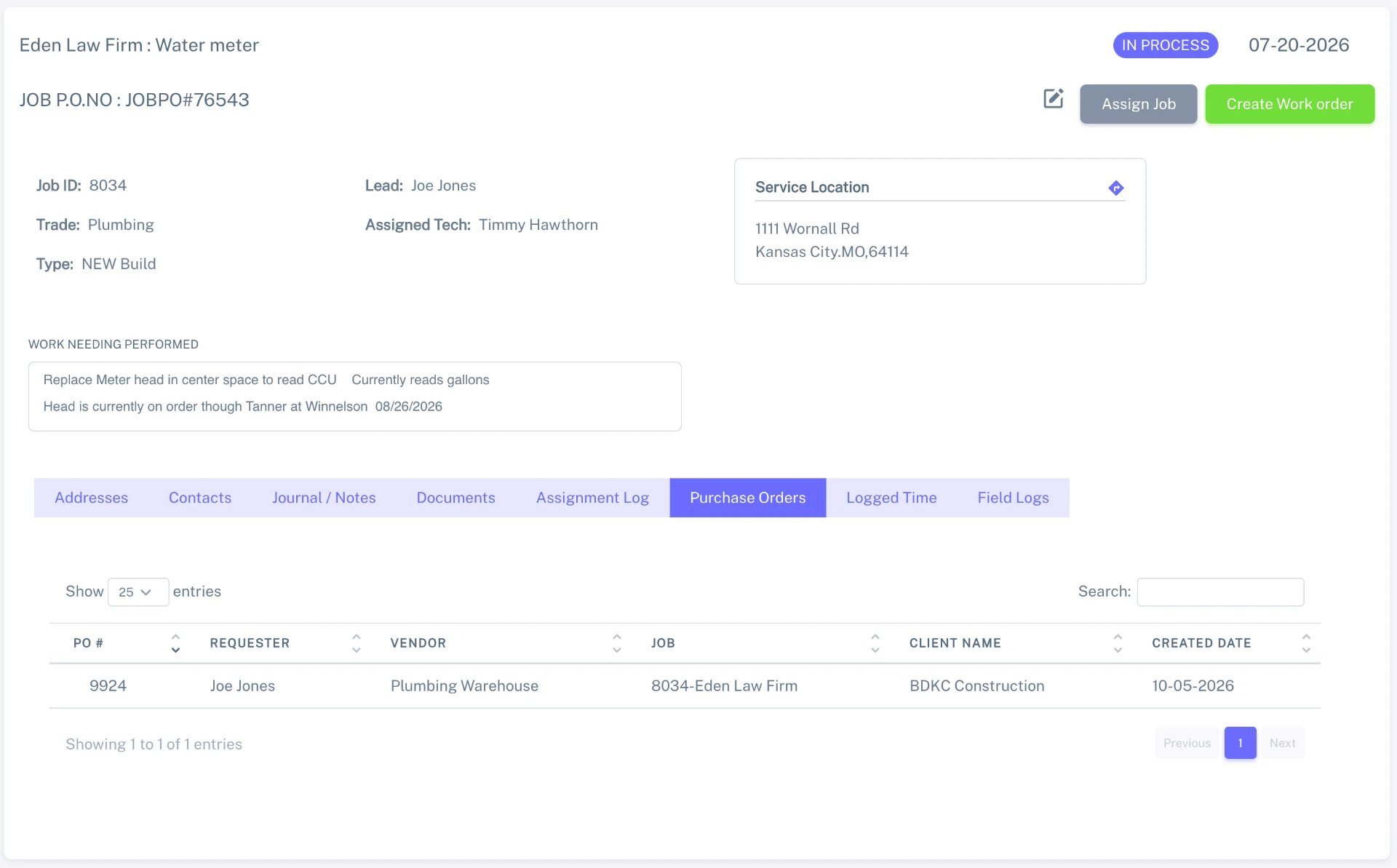Focus the Search input field

click(x=1220, y=592)
